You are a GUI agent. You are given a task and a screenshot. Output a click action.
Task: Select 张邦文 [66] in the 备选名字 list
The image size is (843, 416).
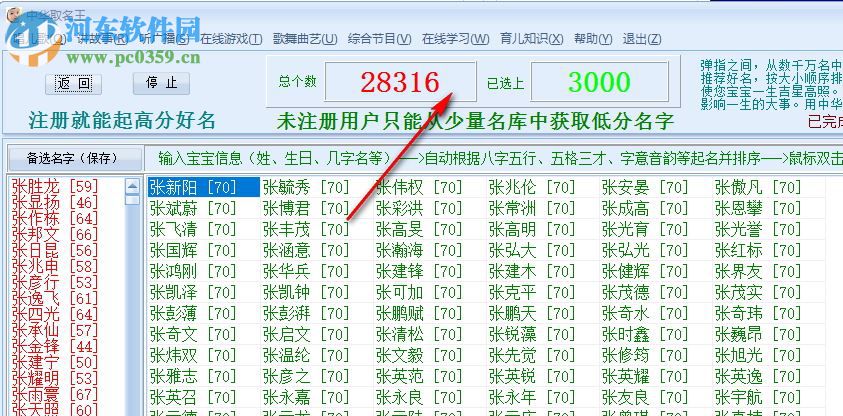(x=55, y=234)
